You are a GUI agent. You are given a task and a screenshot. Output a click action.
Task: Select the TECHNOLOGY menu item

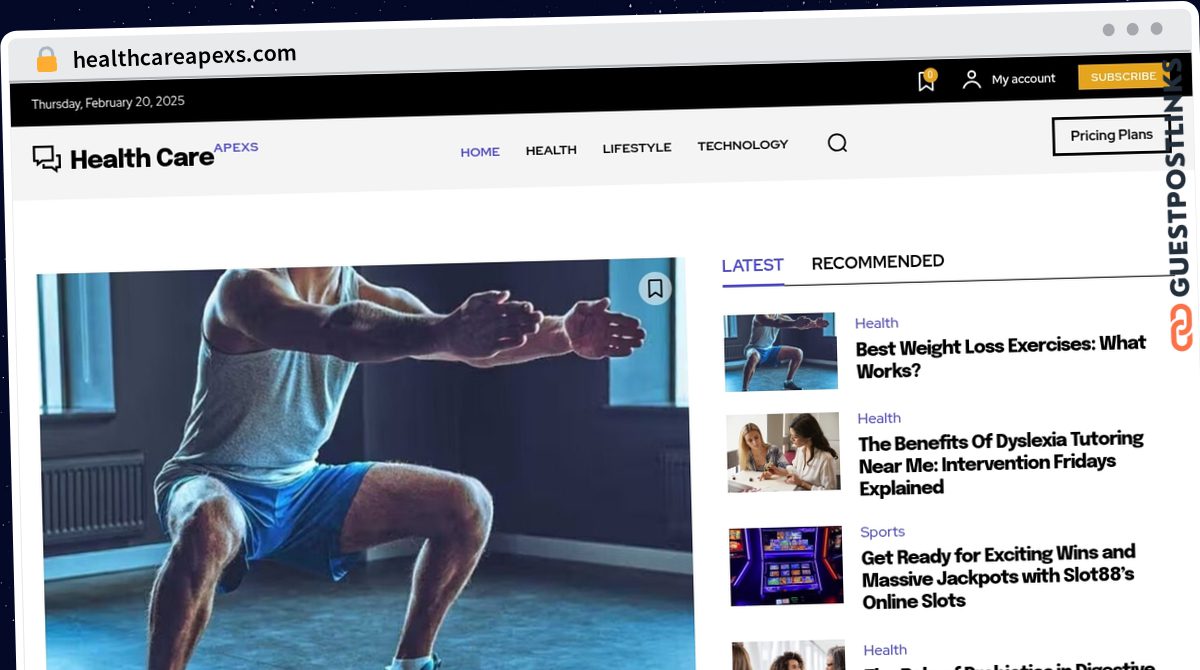tap(743, 145)
